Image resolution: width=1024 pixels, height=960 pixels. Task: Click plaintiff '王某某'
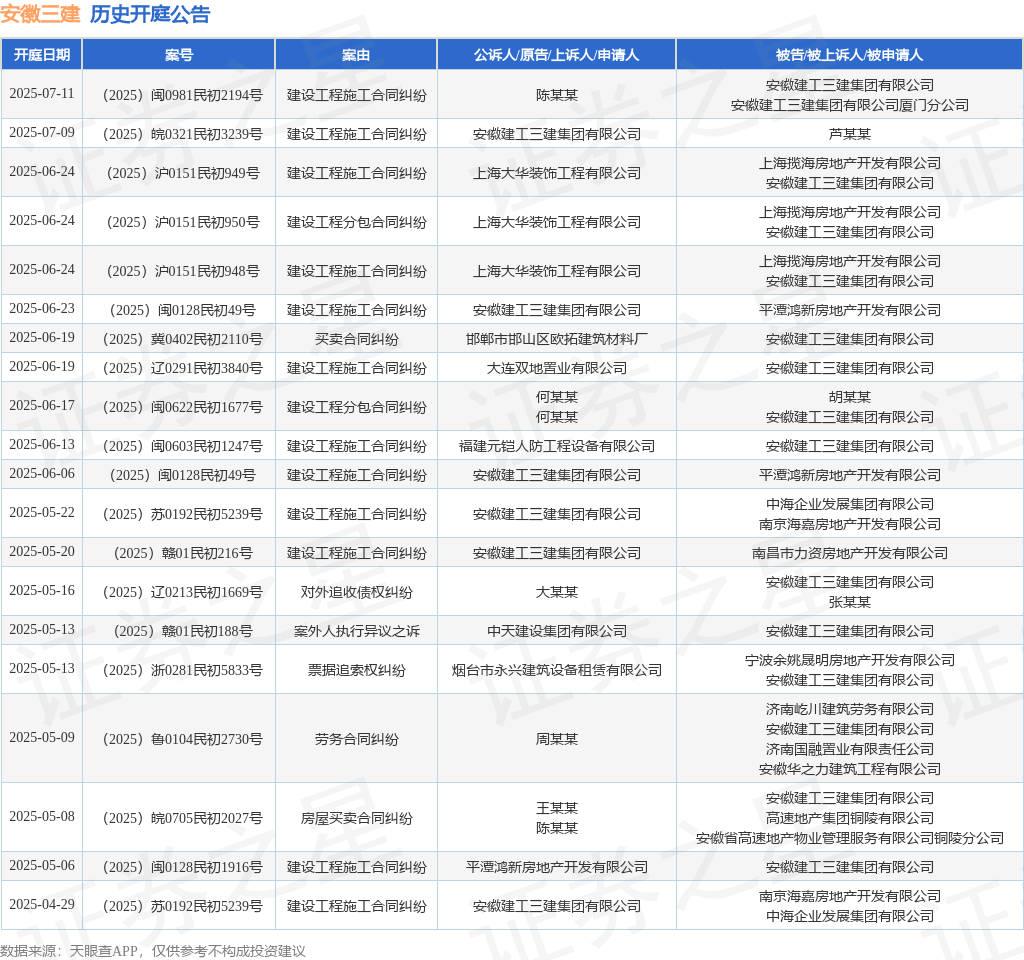tap(556, 808)
